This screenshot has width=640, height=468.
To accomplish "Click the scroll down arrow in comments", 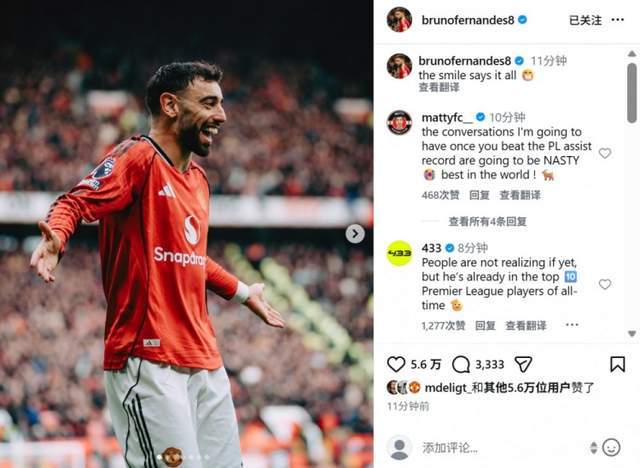I will (632, 333).
